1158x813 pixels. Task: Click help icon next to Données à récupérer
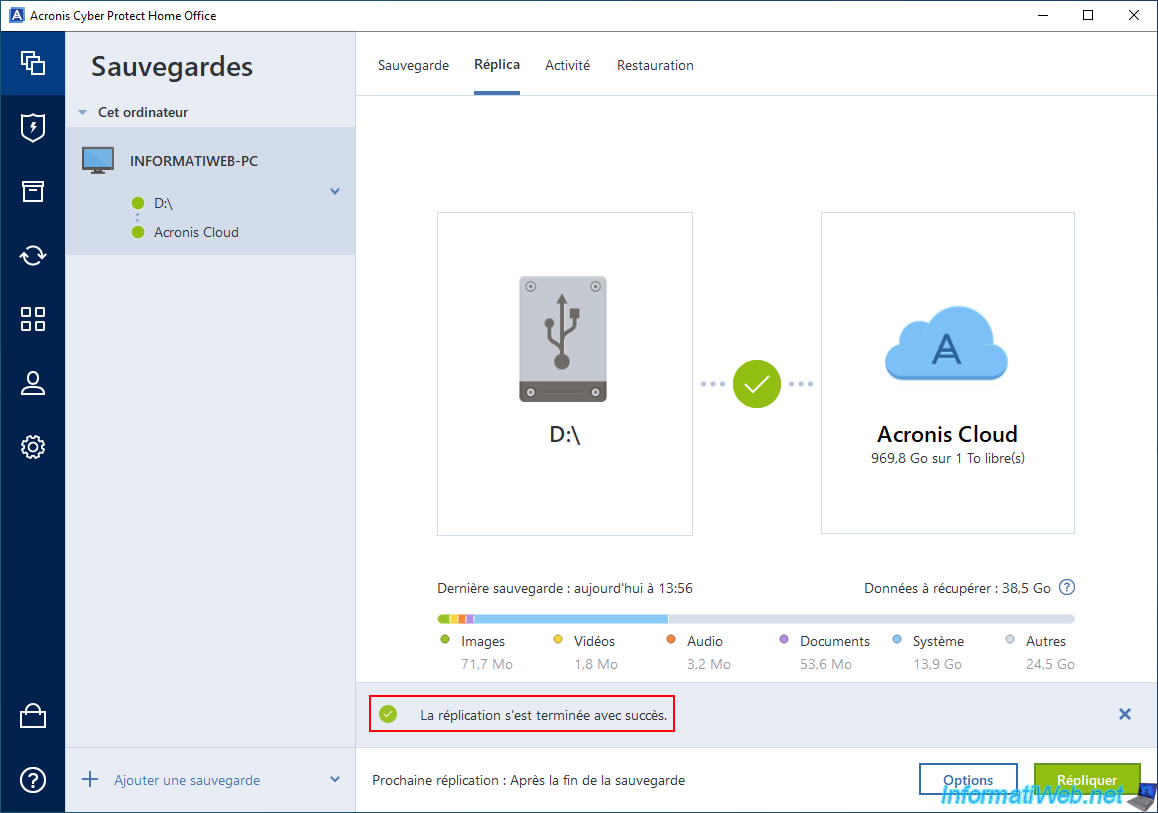1066,588
